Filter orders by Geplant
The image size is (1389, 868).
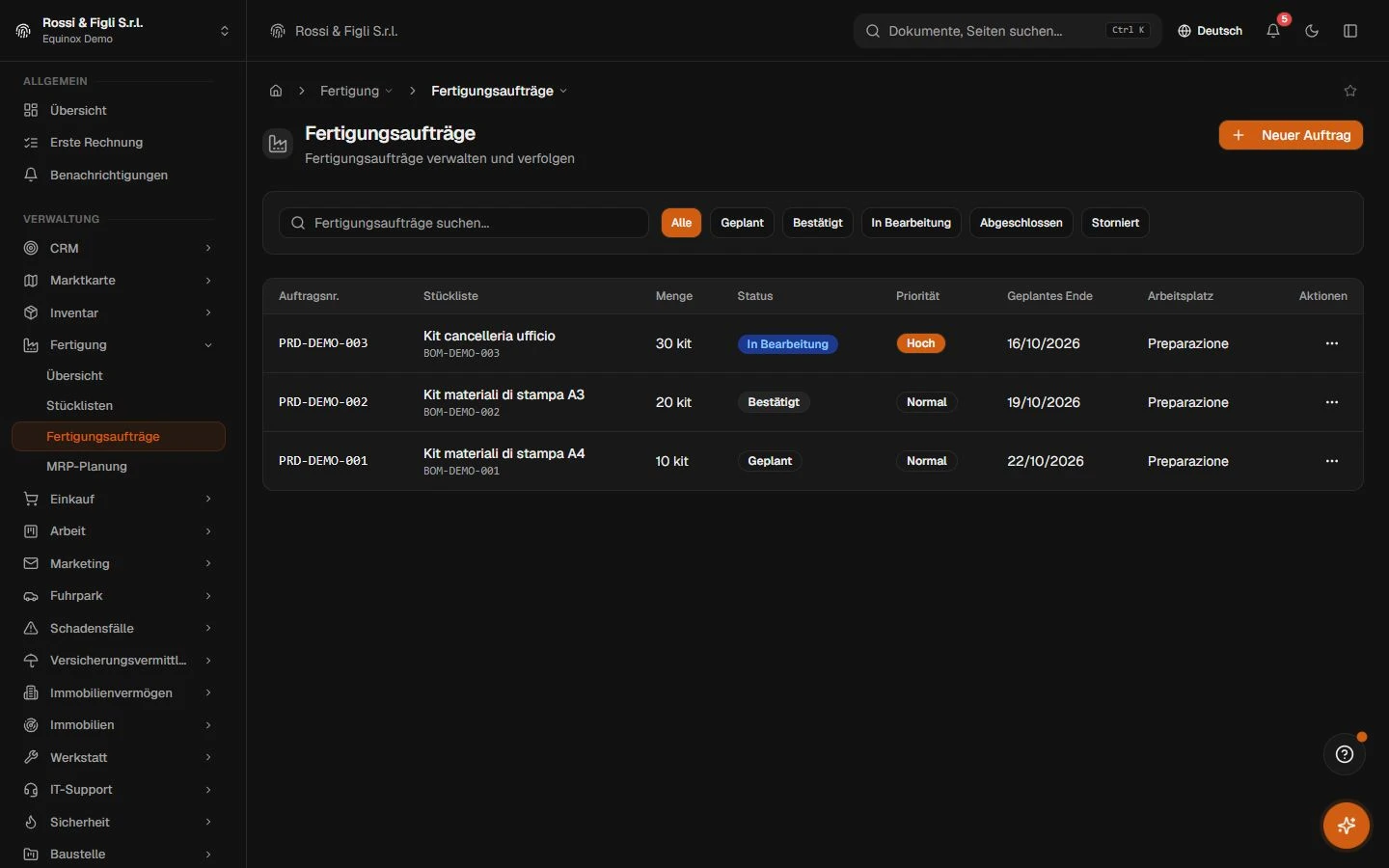tap(742, 223)
